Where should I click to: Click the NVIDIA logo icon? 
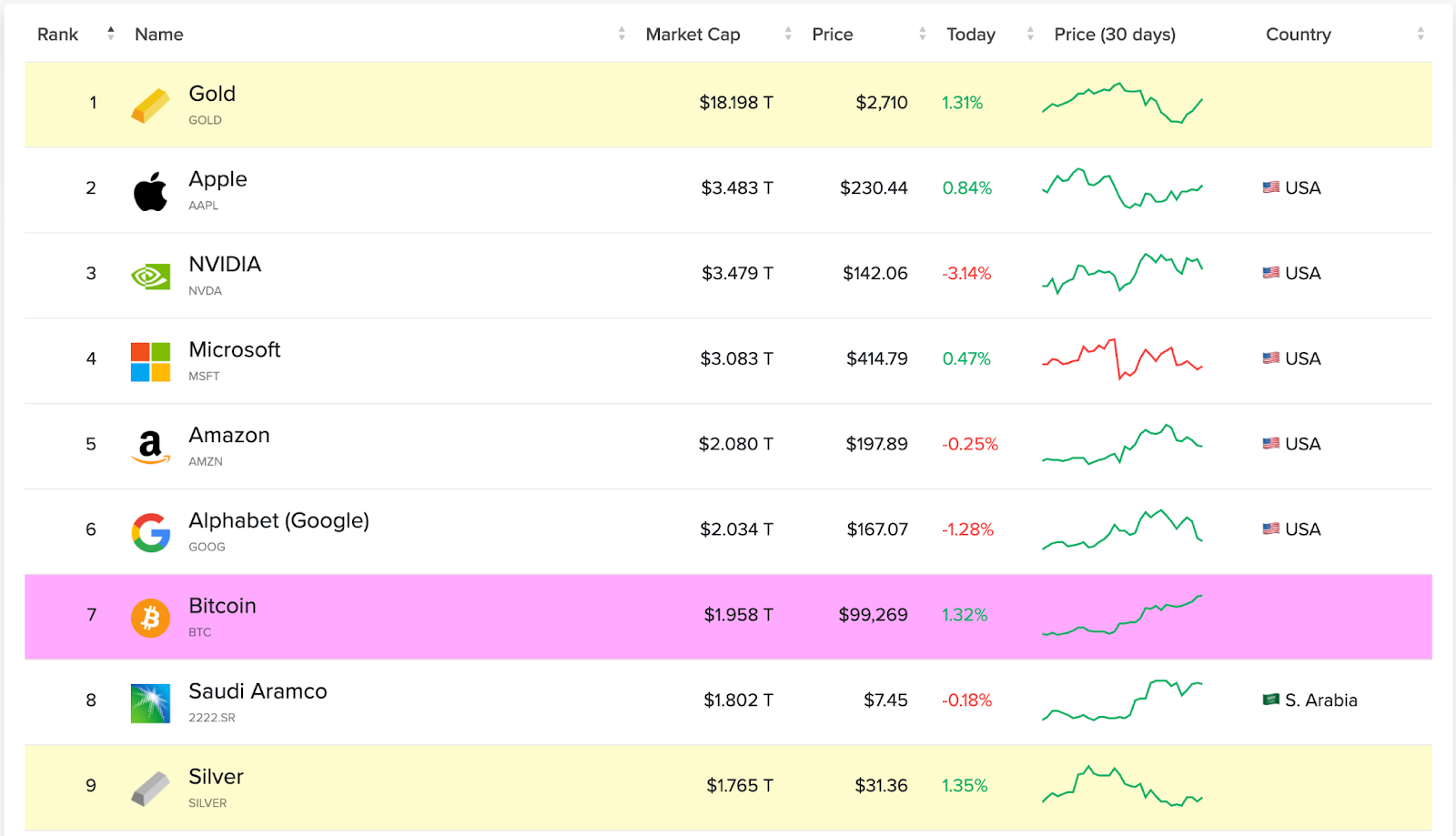[150, 277]
